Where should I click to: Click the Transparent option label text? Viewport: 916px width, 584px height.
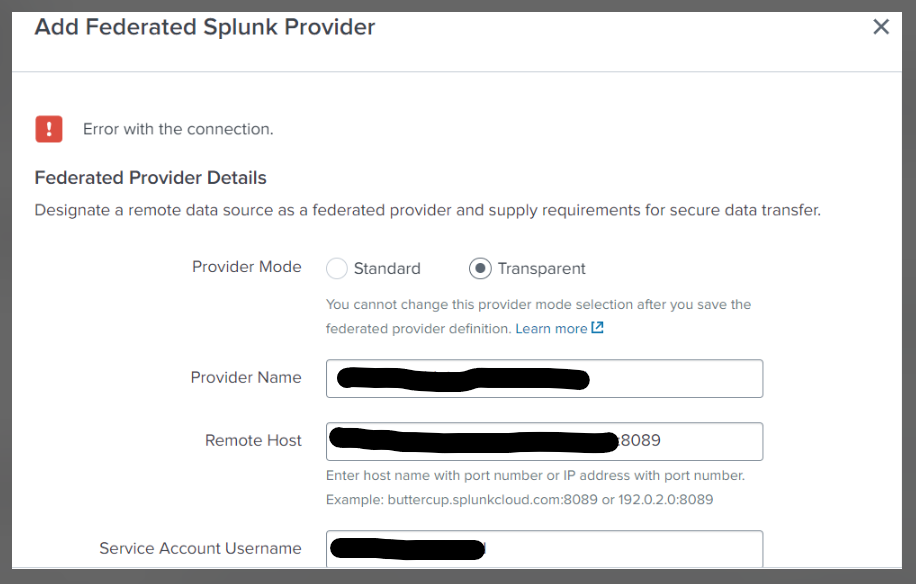click(x=541, y=268)
